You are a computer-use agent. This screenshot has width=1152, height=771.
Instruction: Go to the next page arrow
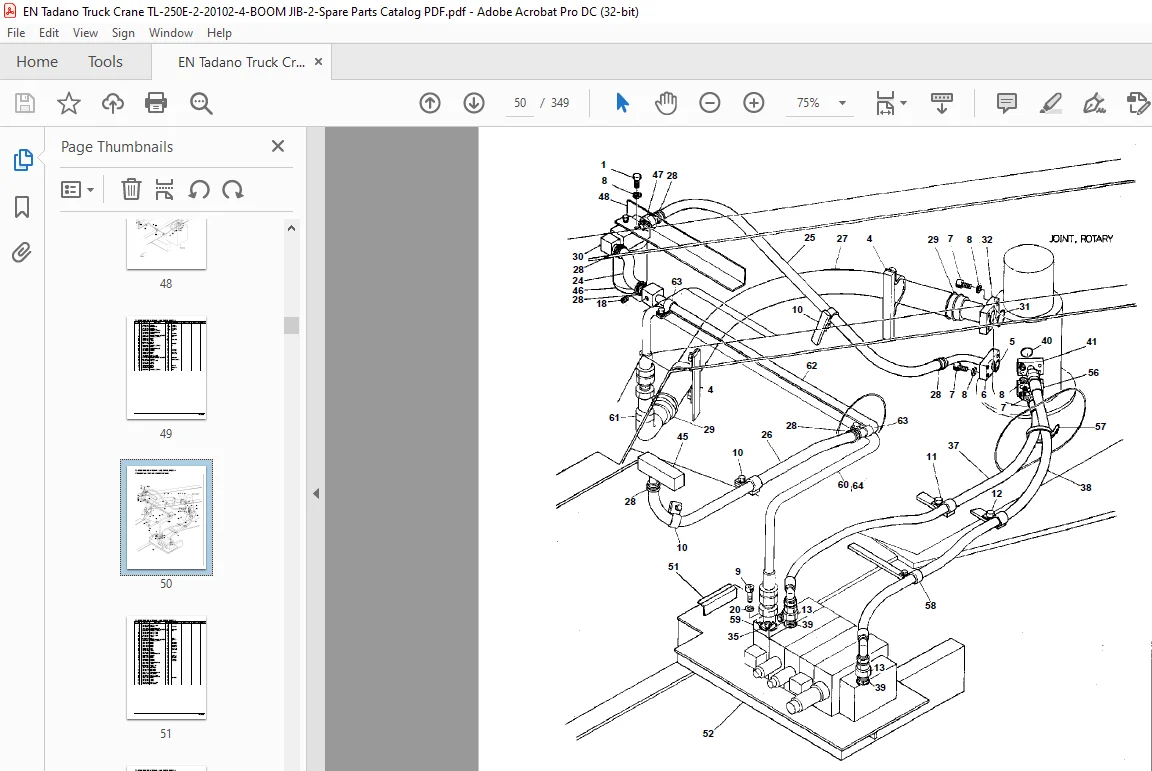click(474, 103)
